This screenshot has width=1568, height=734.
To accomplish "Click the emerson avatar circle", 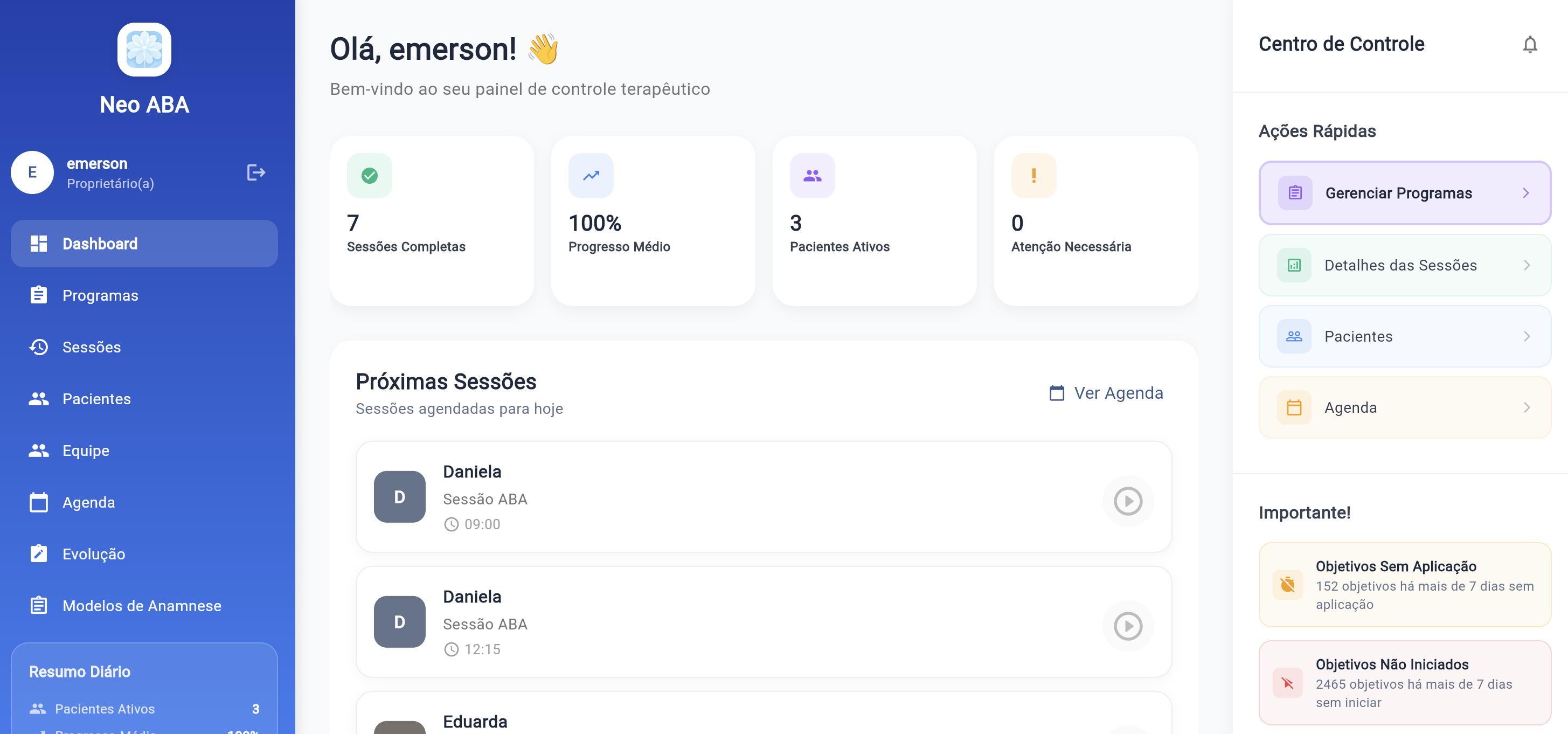I will coord(32,172).
